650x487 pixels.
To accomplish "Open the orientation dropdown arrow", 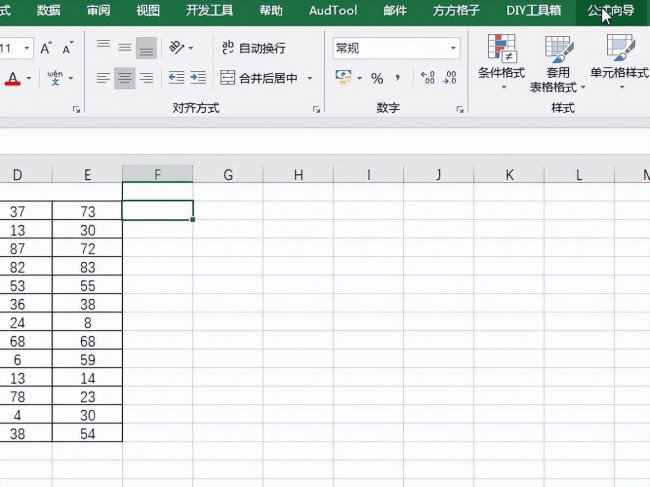I will pos(191,48).
